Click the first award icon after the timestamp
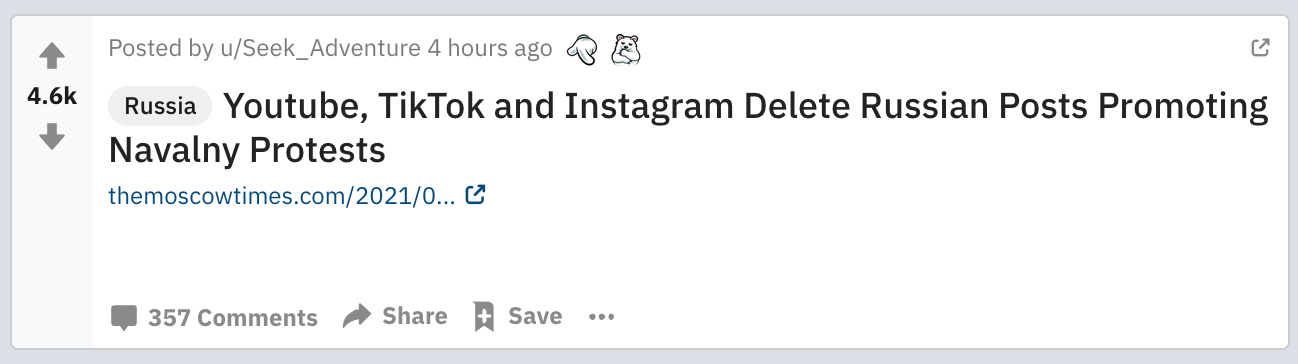This screenshot has height=364, width=1298. (582, 48)
